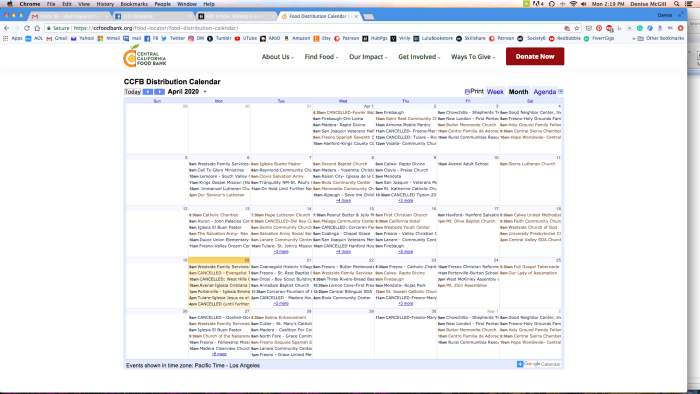Switch calendar to Month view
The height and width of the screenshot is (394, 700).
518,91
